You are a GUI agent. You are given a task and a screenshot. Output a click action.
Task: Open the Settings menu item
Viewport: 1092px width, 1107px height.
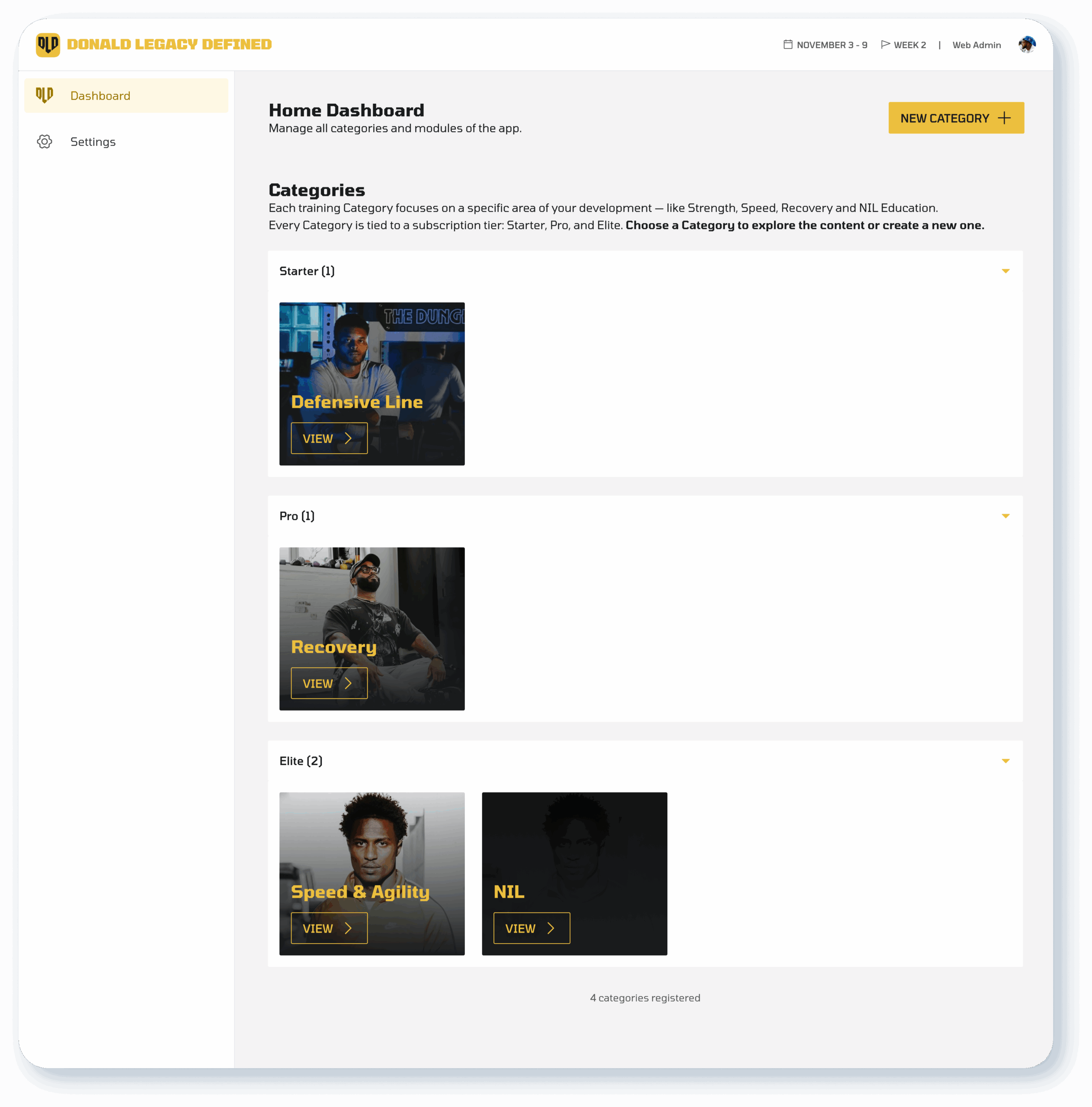point(93,141)
